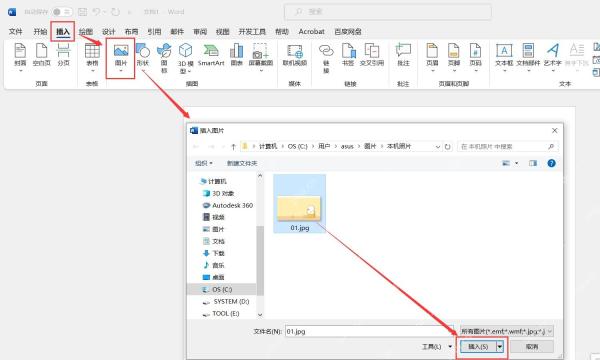
Task: Switch to the 插入 Insert tab
Action: [63, 32]
